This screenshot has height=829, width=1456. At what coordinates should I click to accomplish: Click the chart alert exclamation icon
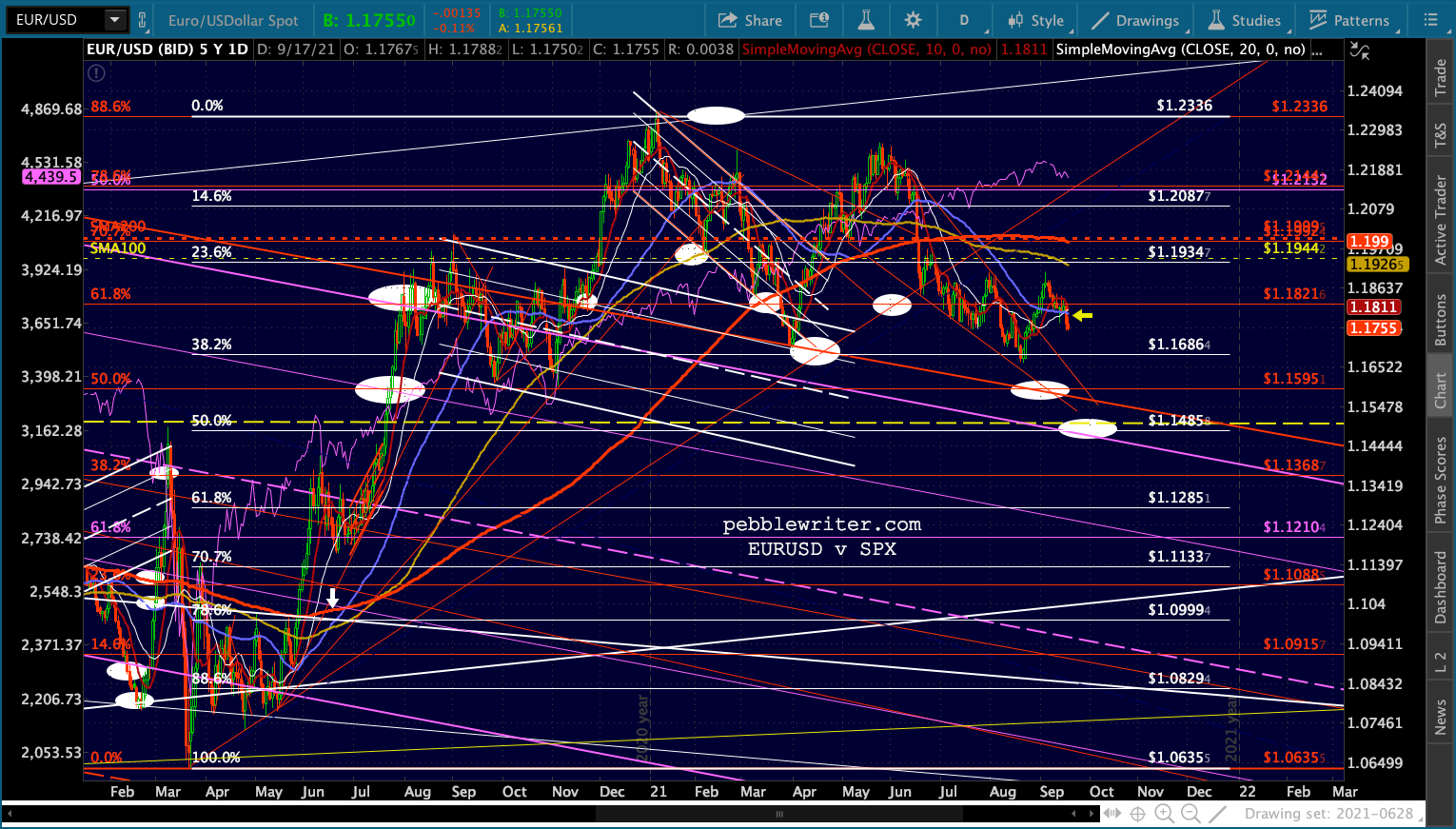point(96,72)
